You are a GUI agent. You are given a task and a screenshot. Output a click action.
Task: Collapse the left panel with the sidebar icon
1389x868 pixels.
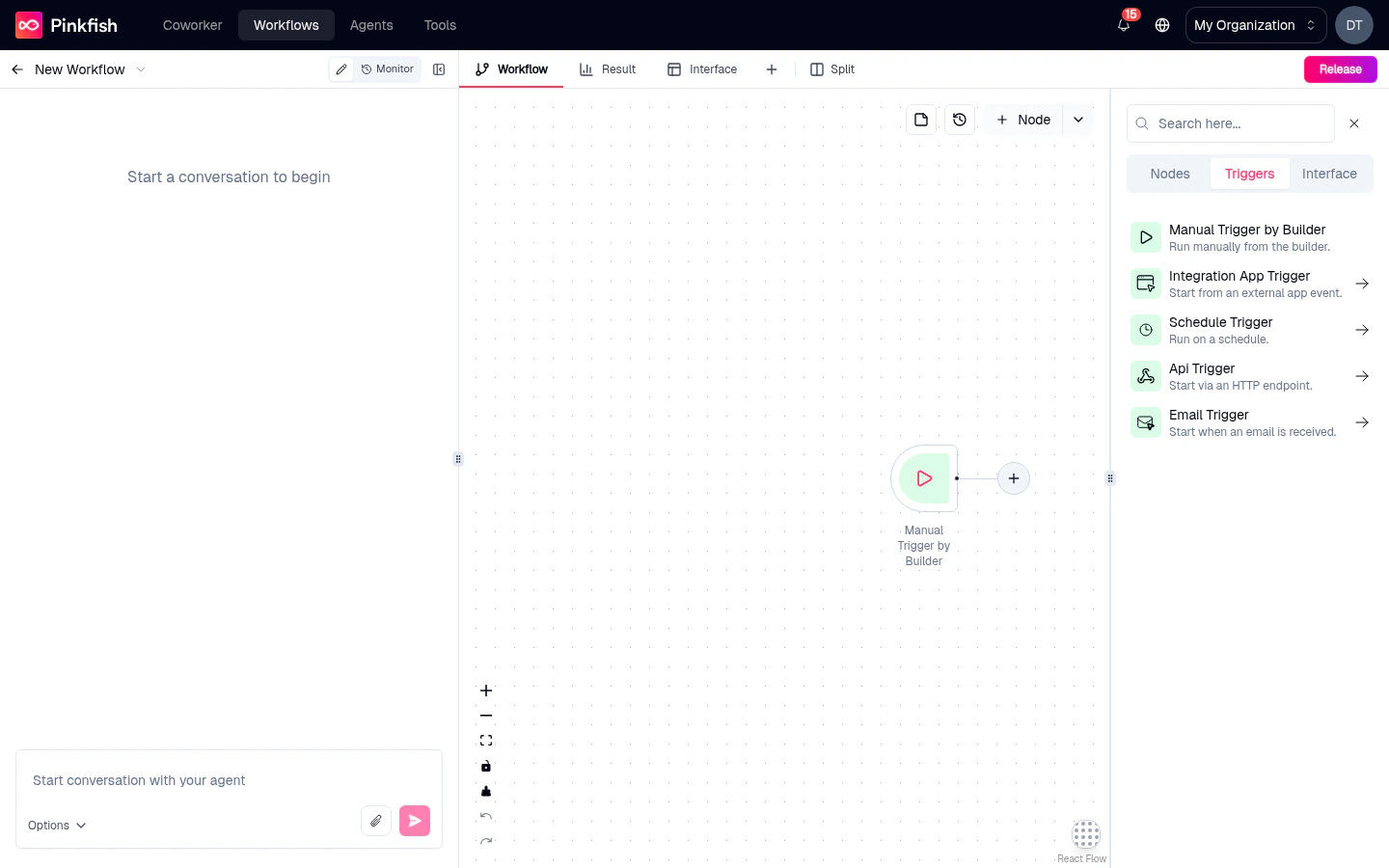pyautogui.click(x=439, y=69)
